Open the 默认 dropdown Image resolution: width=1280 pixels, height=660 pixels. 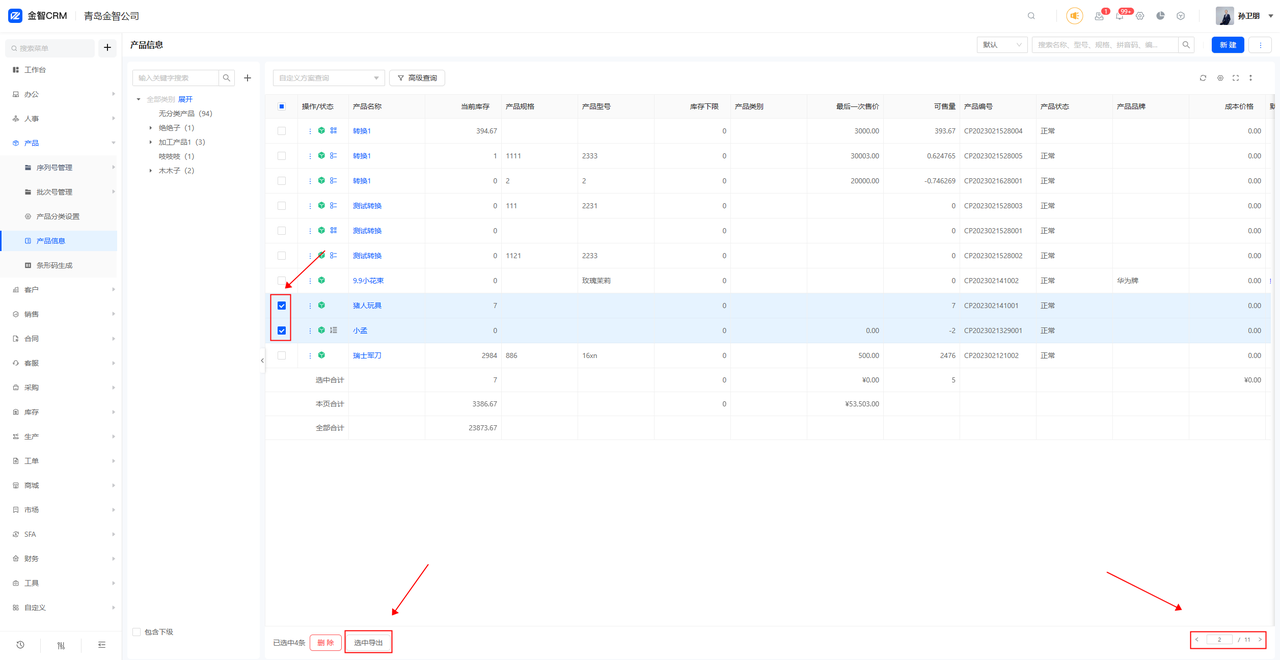(x=1002, y=45)
